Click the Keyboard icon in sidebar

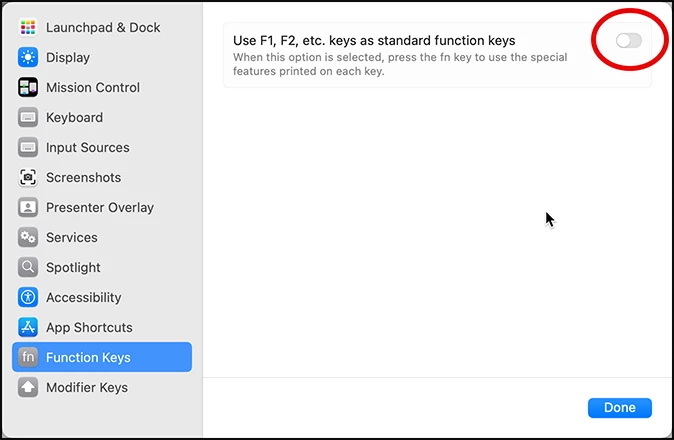point(28,117)
